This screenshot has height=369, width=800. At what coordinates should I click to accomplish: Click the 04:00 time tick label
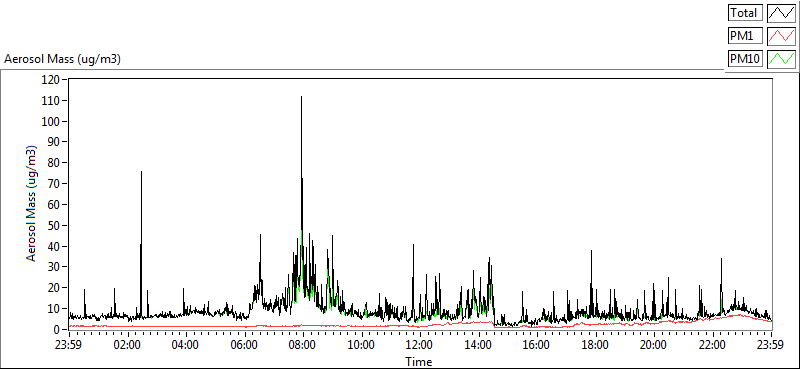(x=186, y=344)
